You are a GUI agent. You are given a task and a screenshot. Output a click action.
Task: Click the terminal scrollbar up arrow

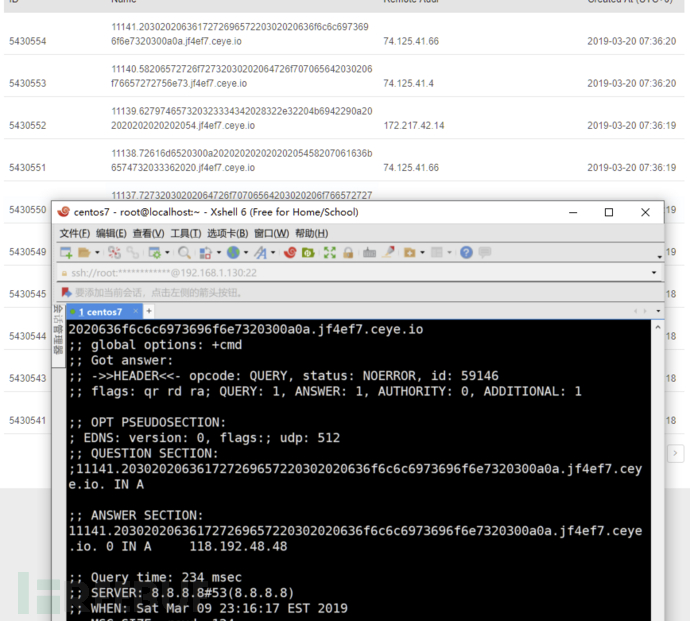coord(658,327)
